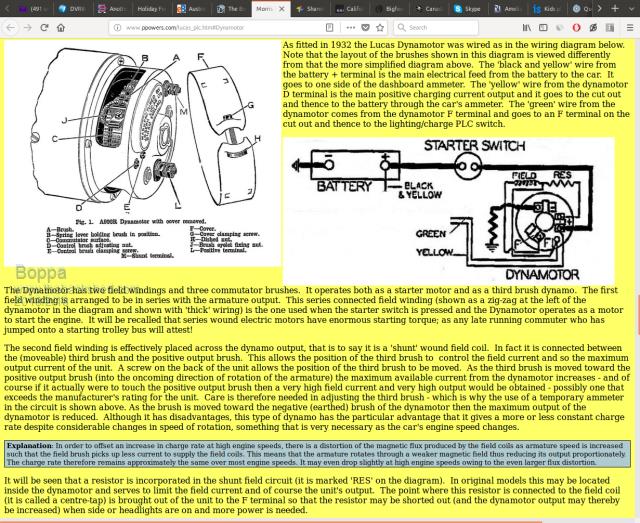This screenshot has width=640, height=523.
Task: Open the Library view button
Action: coord(527,28)
